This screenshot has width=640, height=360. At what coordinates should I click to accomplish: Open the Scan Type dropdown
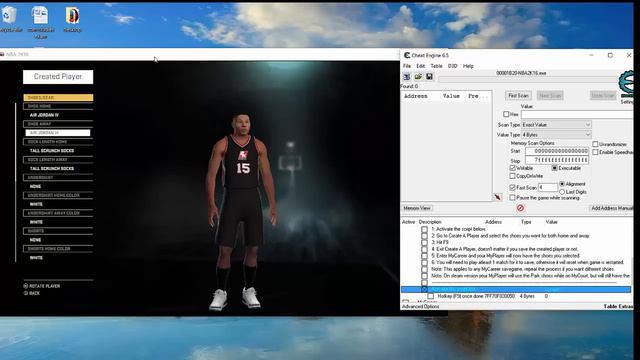click(556, 124)
